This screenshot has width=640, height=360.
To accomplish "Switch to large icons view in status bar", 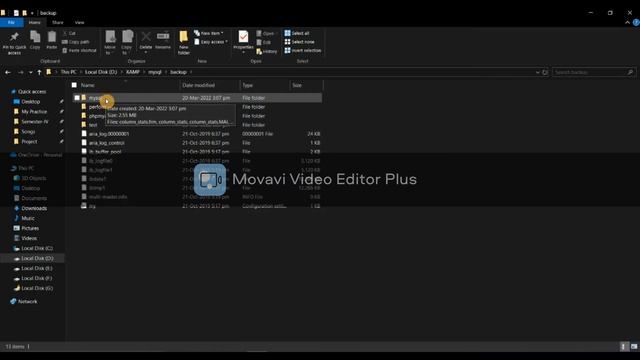I will coord(634,347).
